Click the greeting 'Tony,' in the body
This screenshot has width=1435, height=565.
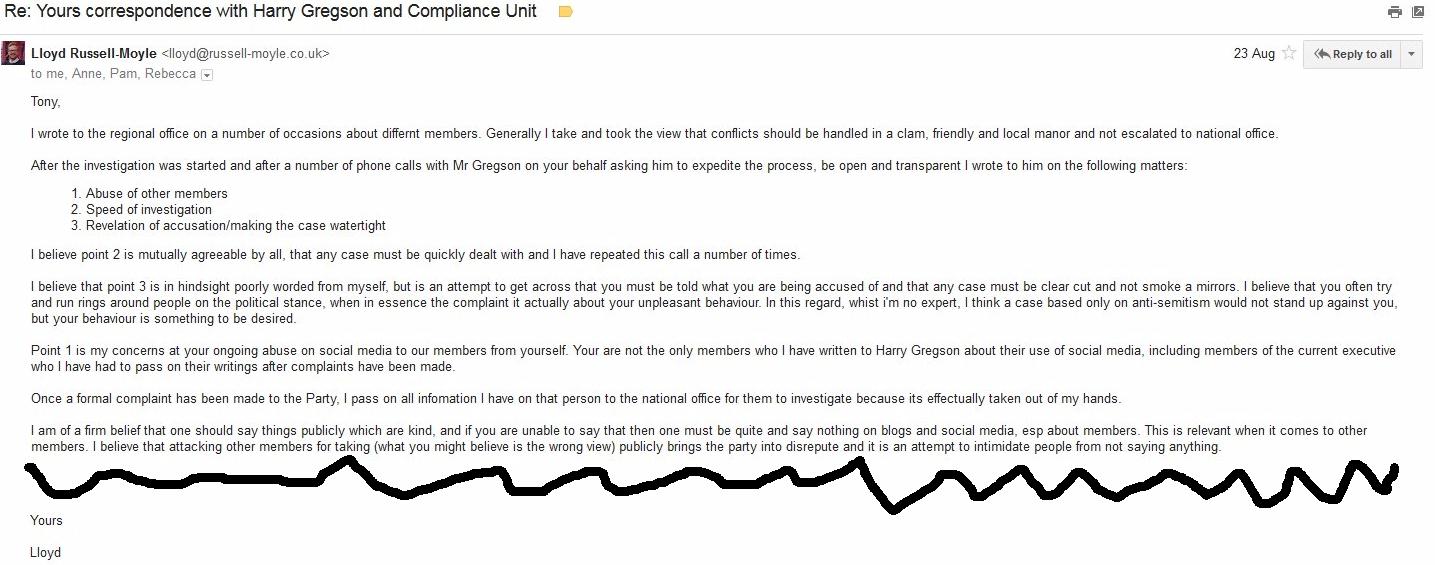pyautogui.click(x=46, y=102)
